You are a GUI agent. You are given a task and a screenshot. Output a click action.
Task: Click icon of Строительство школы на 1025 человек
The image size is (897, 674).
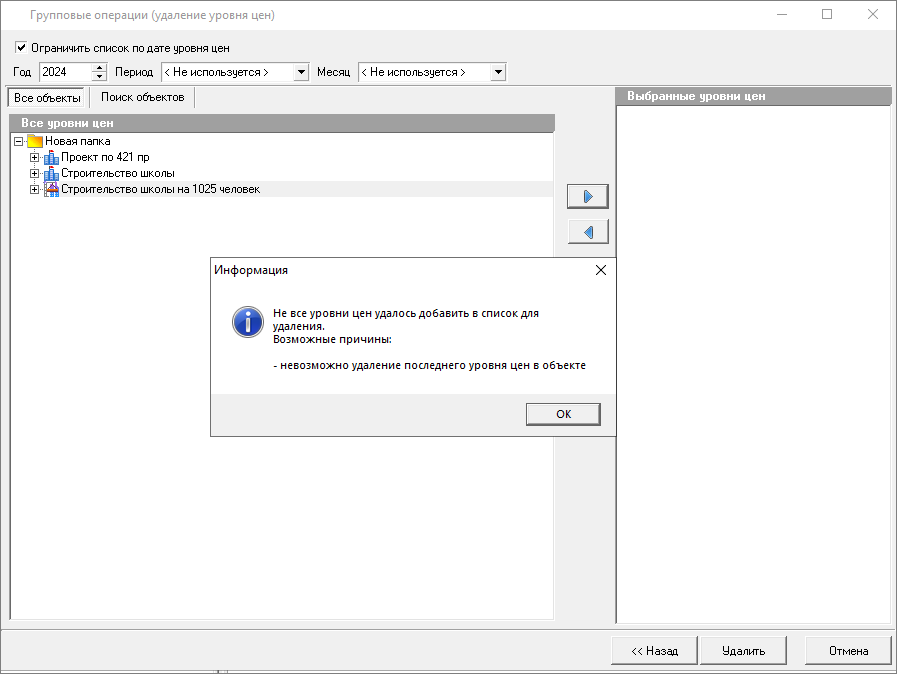[x=51, y=189]
